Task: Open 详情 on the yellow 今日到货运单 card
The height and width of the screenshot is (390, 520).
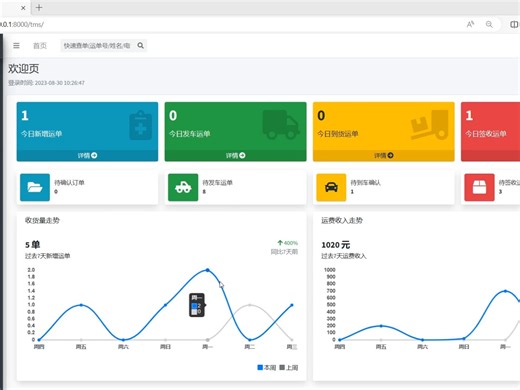Action: coord(383,155)
